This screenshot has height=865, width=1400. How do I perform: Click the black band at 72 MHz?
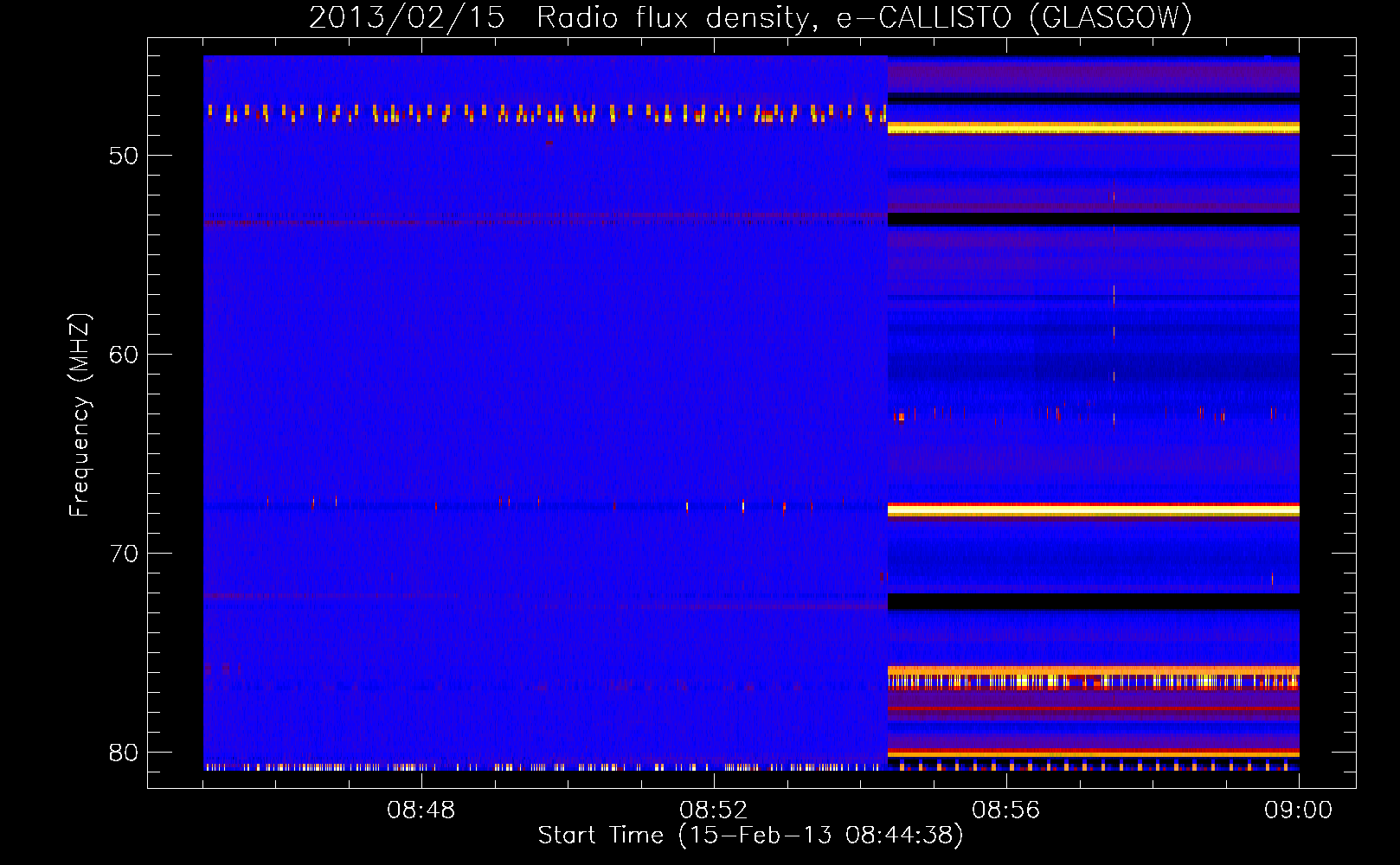point(1094,601)
